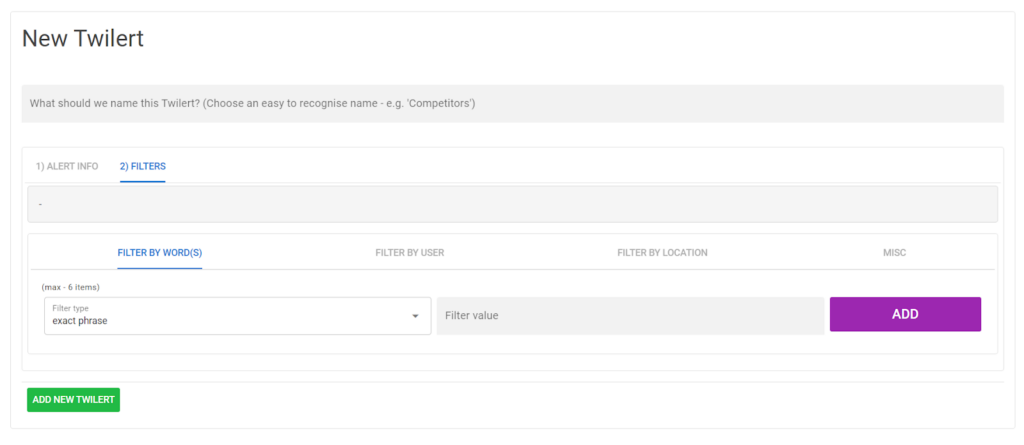Open the FILTER BY WORD(S) tab
Screen dimensions: 1024x445
pos(160,253)
